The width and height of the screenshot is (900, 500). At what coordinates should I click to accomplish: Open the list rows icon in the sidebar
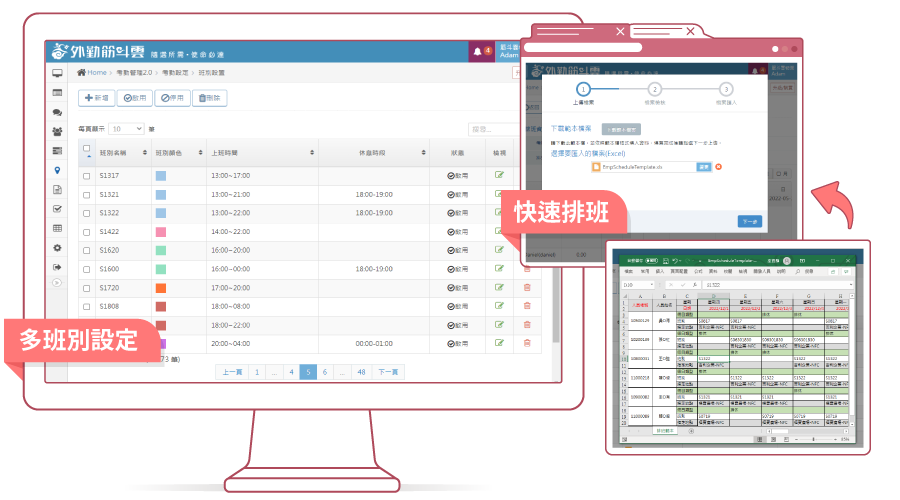[x=57, y=151]
